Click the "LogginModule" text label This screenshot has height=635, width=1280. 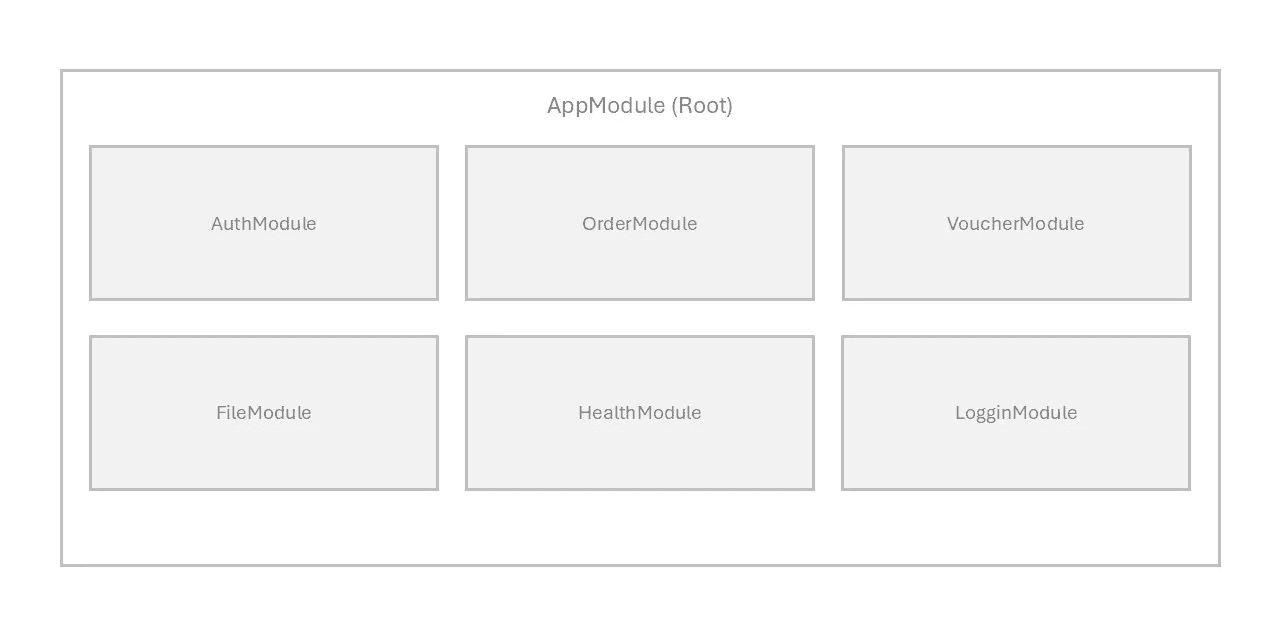pos(1016,413)
